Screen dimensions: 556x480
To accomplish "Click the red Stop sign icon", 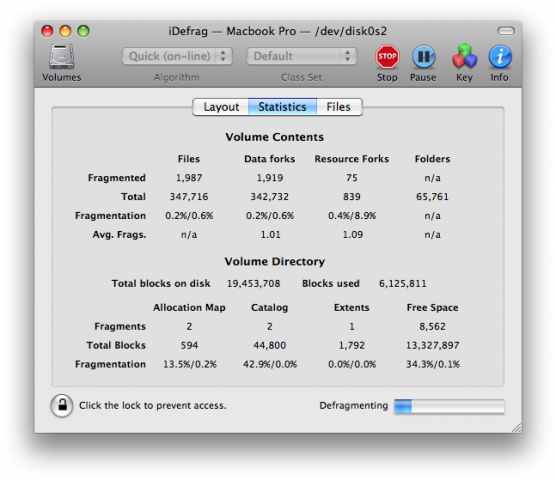I will 387,56.
